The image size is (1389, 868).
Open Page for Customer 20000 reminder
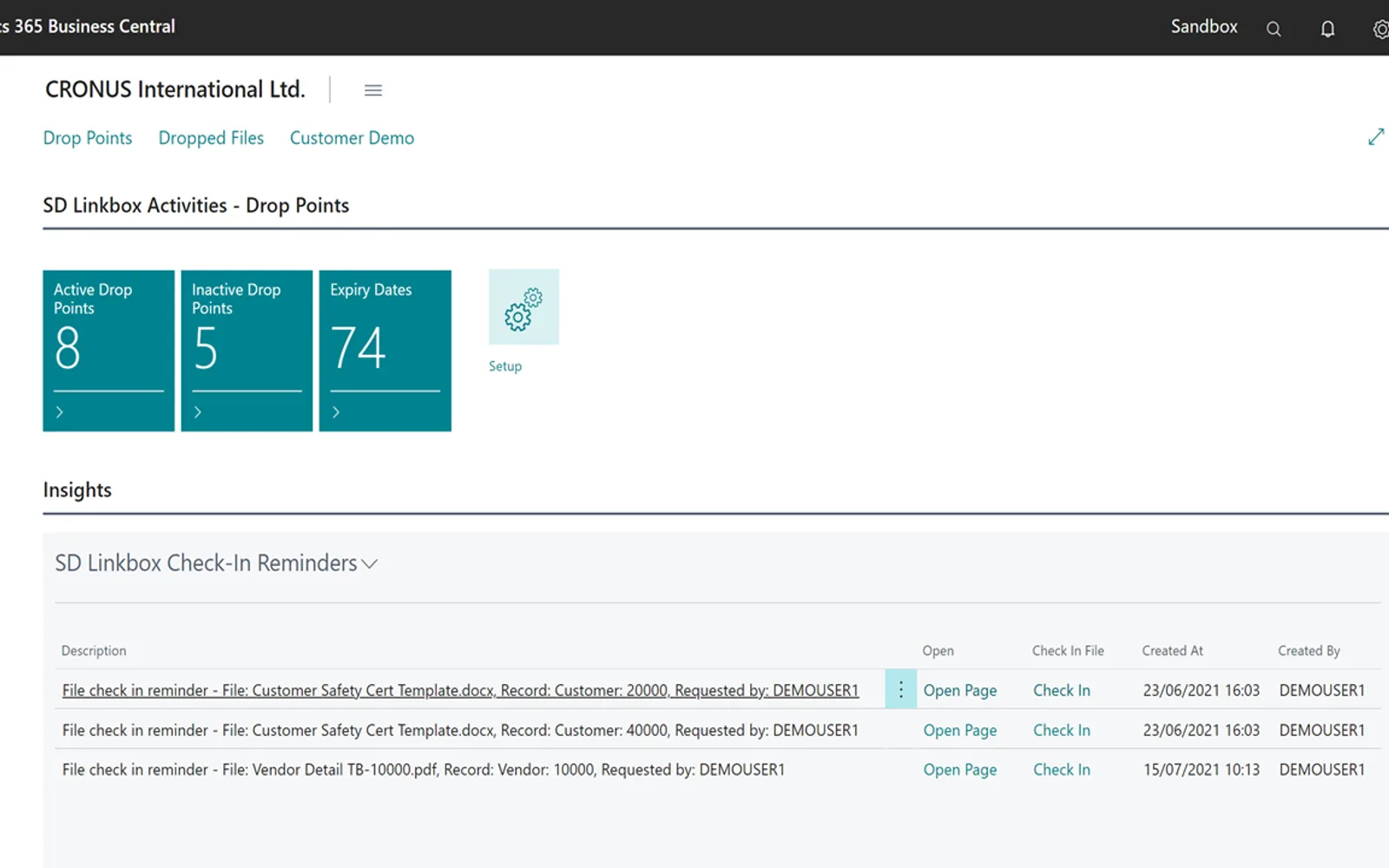click(960, 690)
